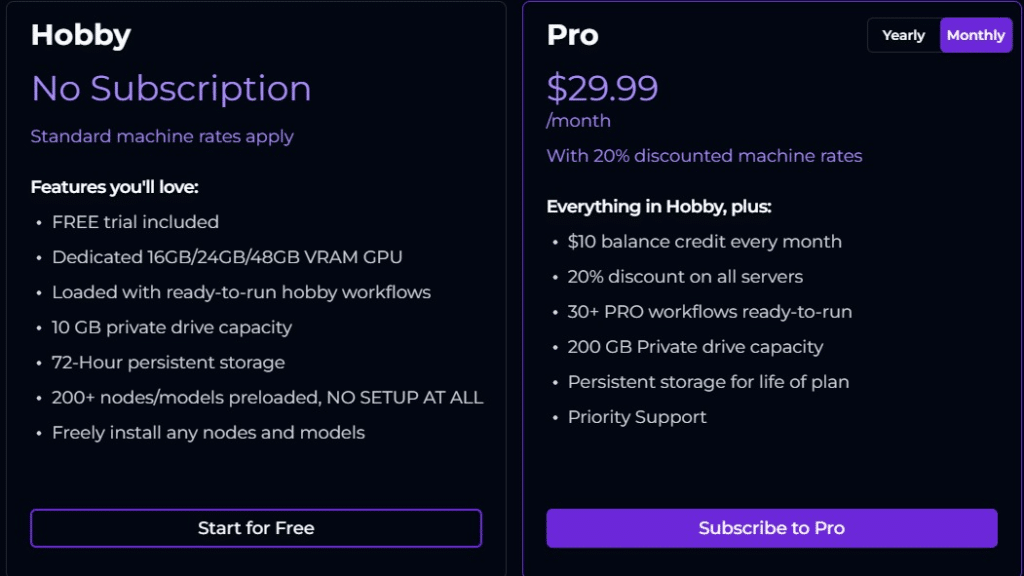Viewport: 1024px width, 576px height.
Task: Switch billing to Yearly
Action: tap(904, 35)
